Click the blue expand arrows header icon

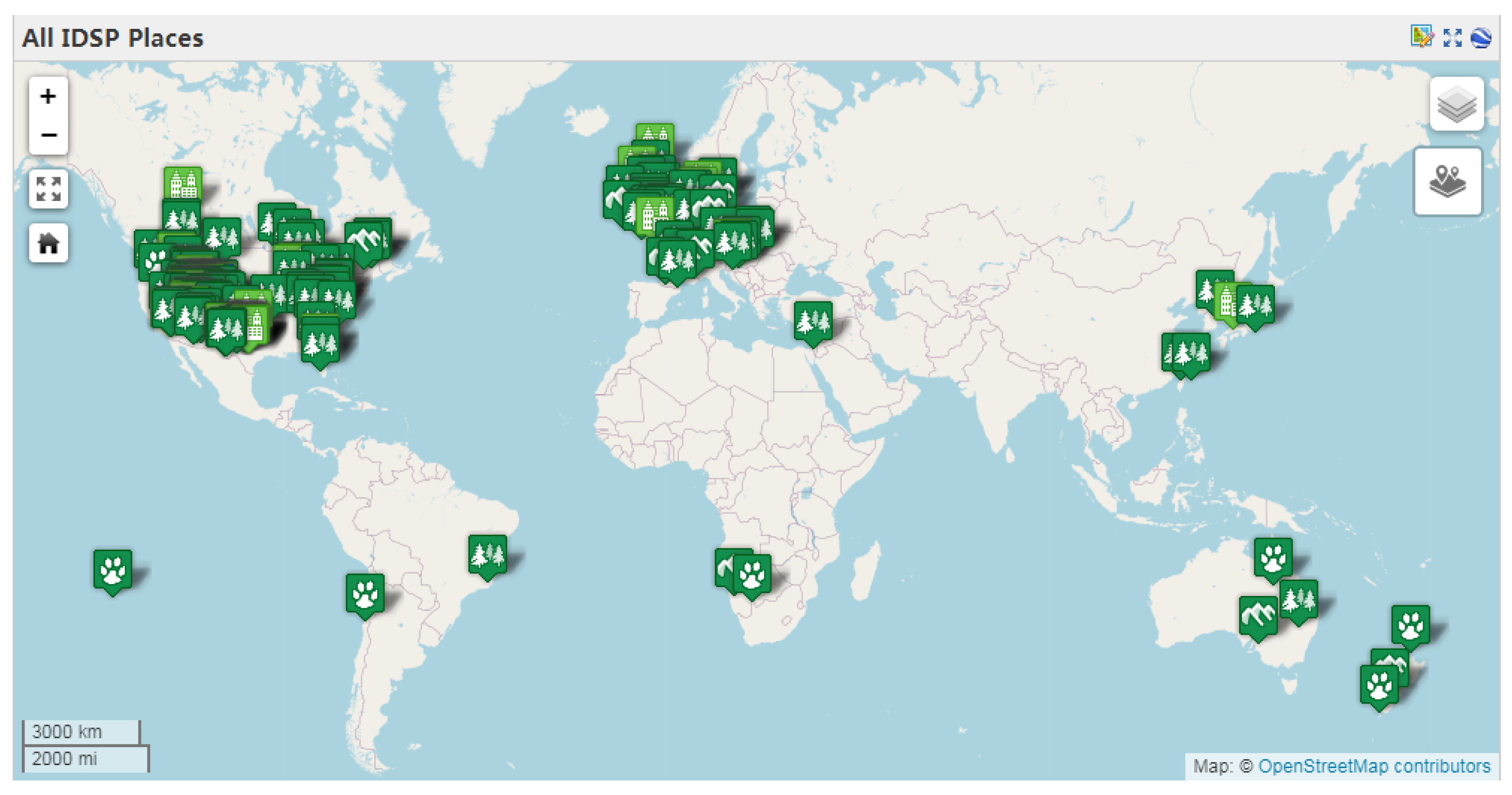[1452, 38]
